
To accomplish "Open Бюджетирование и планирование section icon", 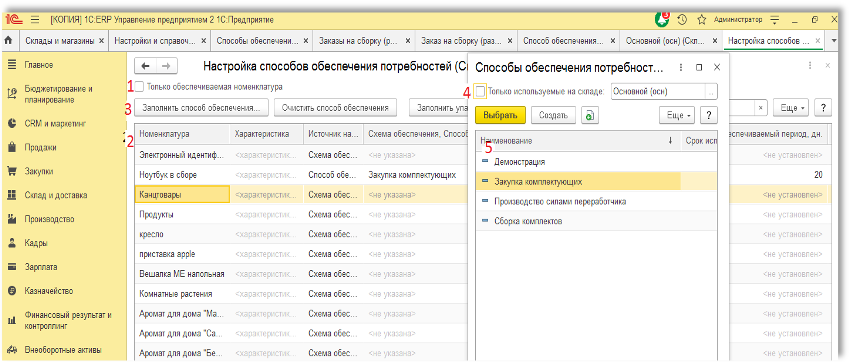I will 12,93.
